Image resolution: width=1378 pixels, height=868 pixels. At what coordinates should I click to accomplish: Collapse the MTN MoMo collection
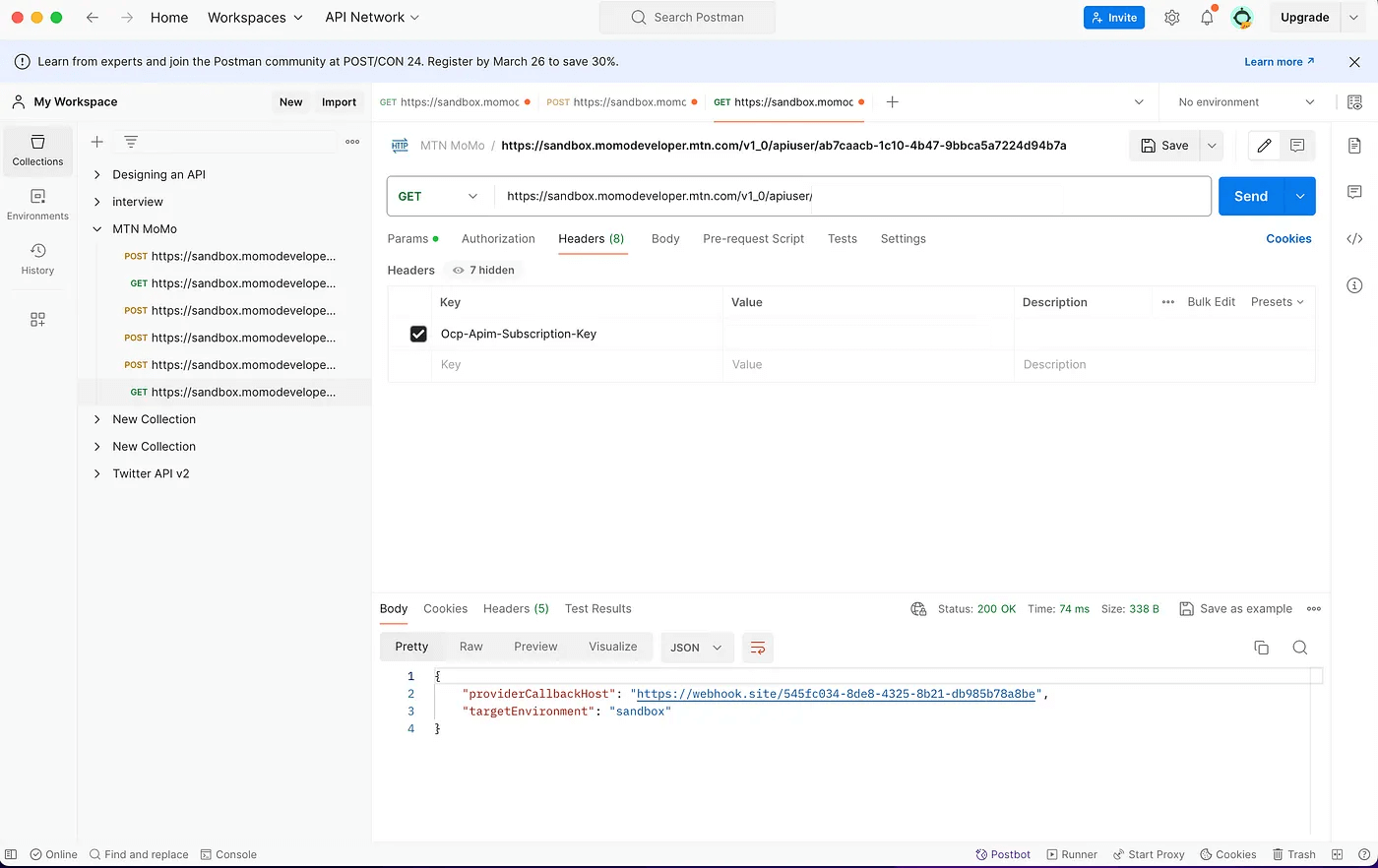coord(96,229)
